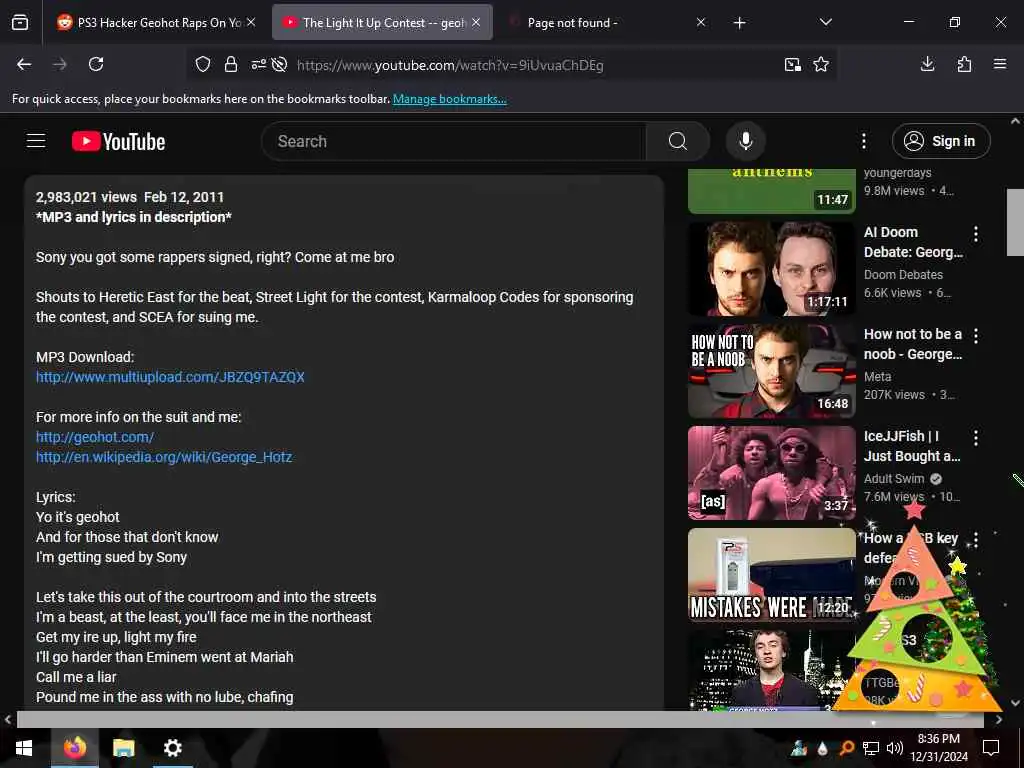Open options for IceJJFish video
1024x768 pixels.
coord(976,438)
